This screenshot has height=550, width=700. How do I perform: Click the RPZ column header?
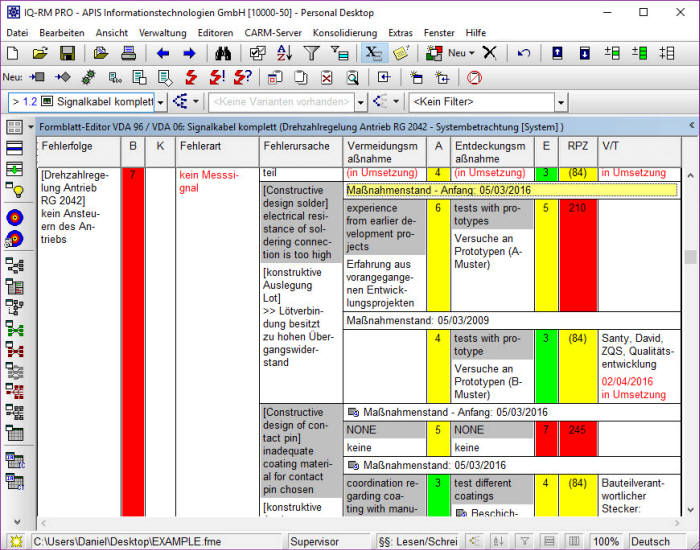pos(578,152)
